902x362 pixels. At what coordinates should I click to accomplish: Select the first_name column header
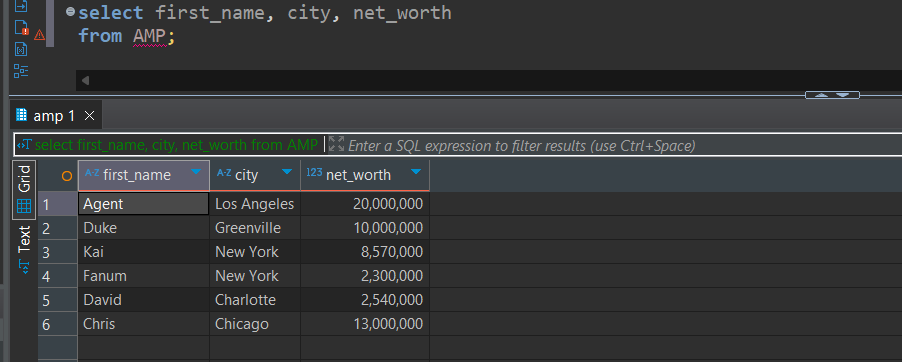[144, 176]
